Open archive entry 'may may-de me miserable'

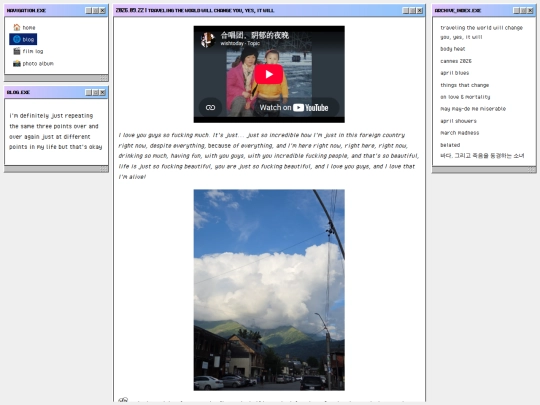[473, 109]
